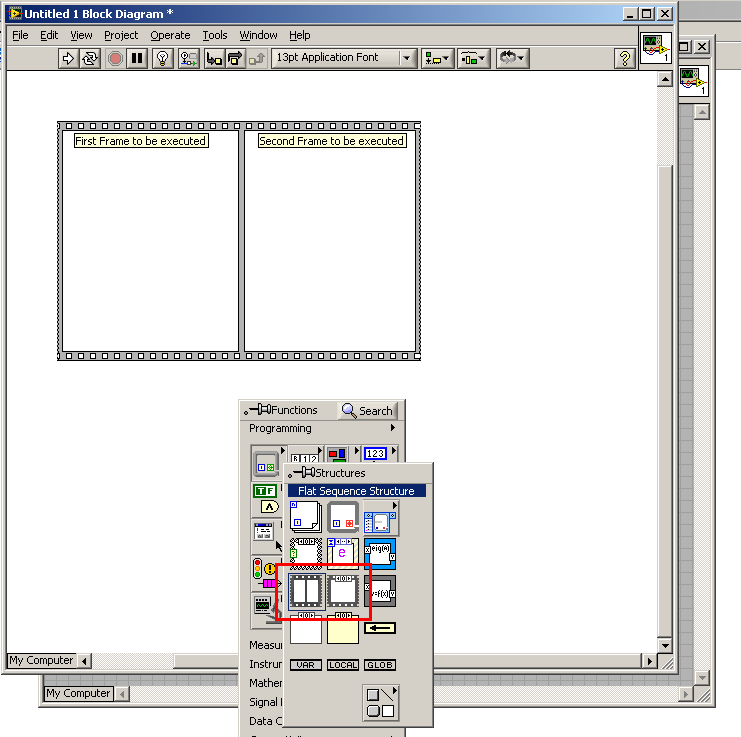Click the Run arrow button
Image resolution: width=741 pixels, height=737 pixels.
coord(68,59)
